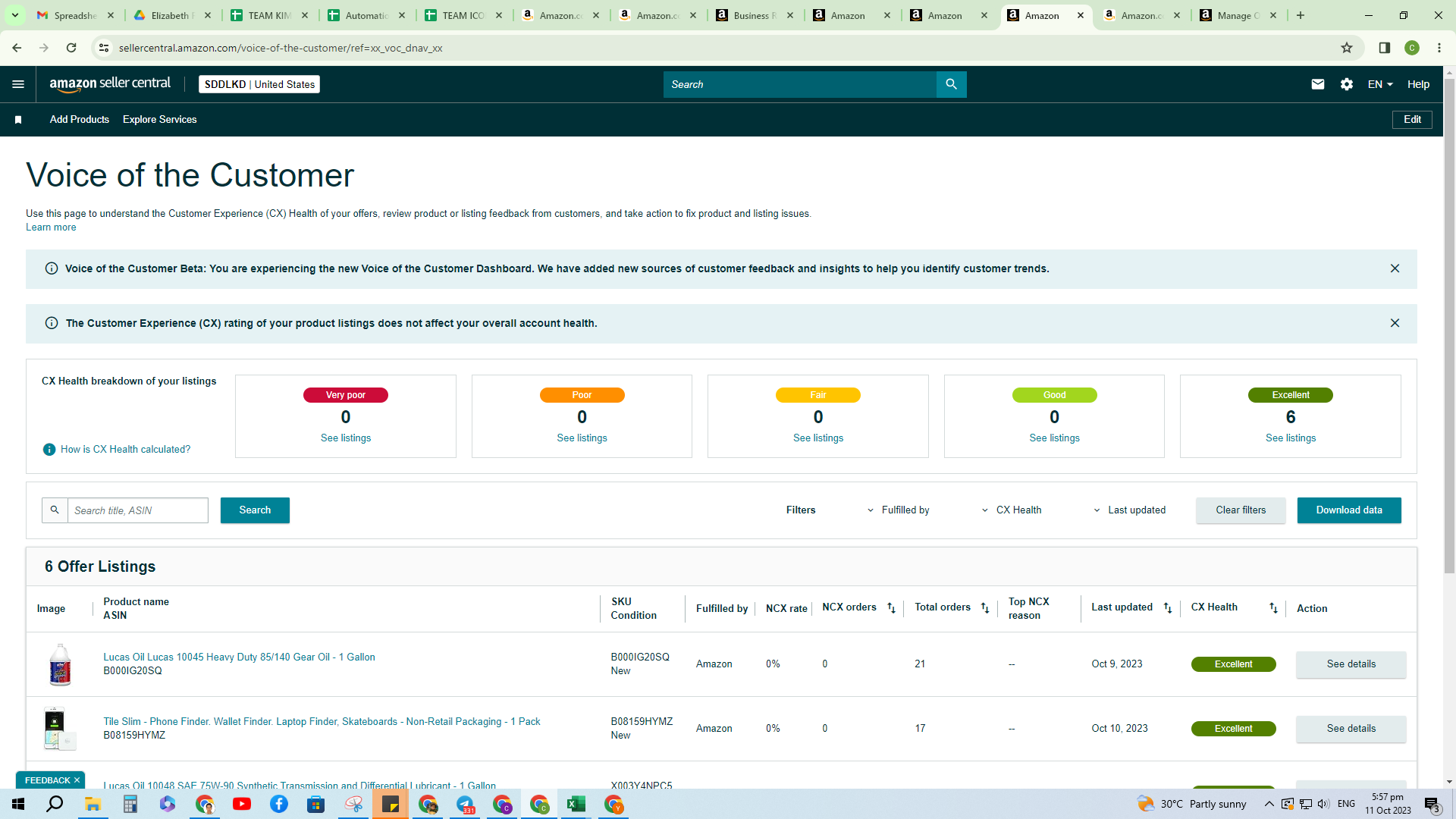The image size is (1456, 819).
Task: Click Clear filters button
Action: point(1241,510)
